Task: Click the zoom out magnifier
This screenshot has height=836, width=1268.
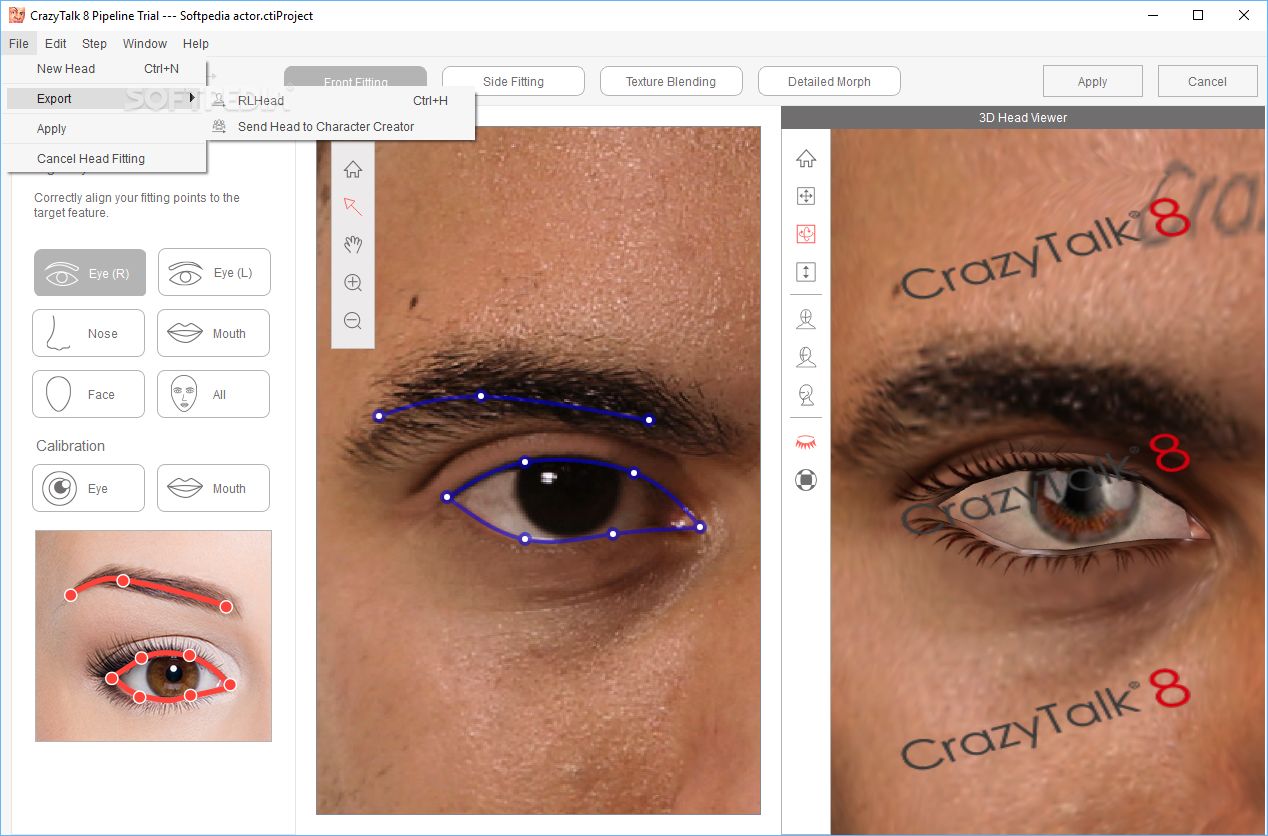Action: (353, 321)
